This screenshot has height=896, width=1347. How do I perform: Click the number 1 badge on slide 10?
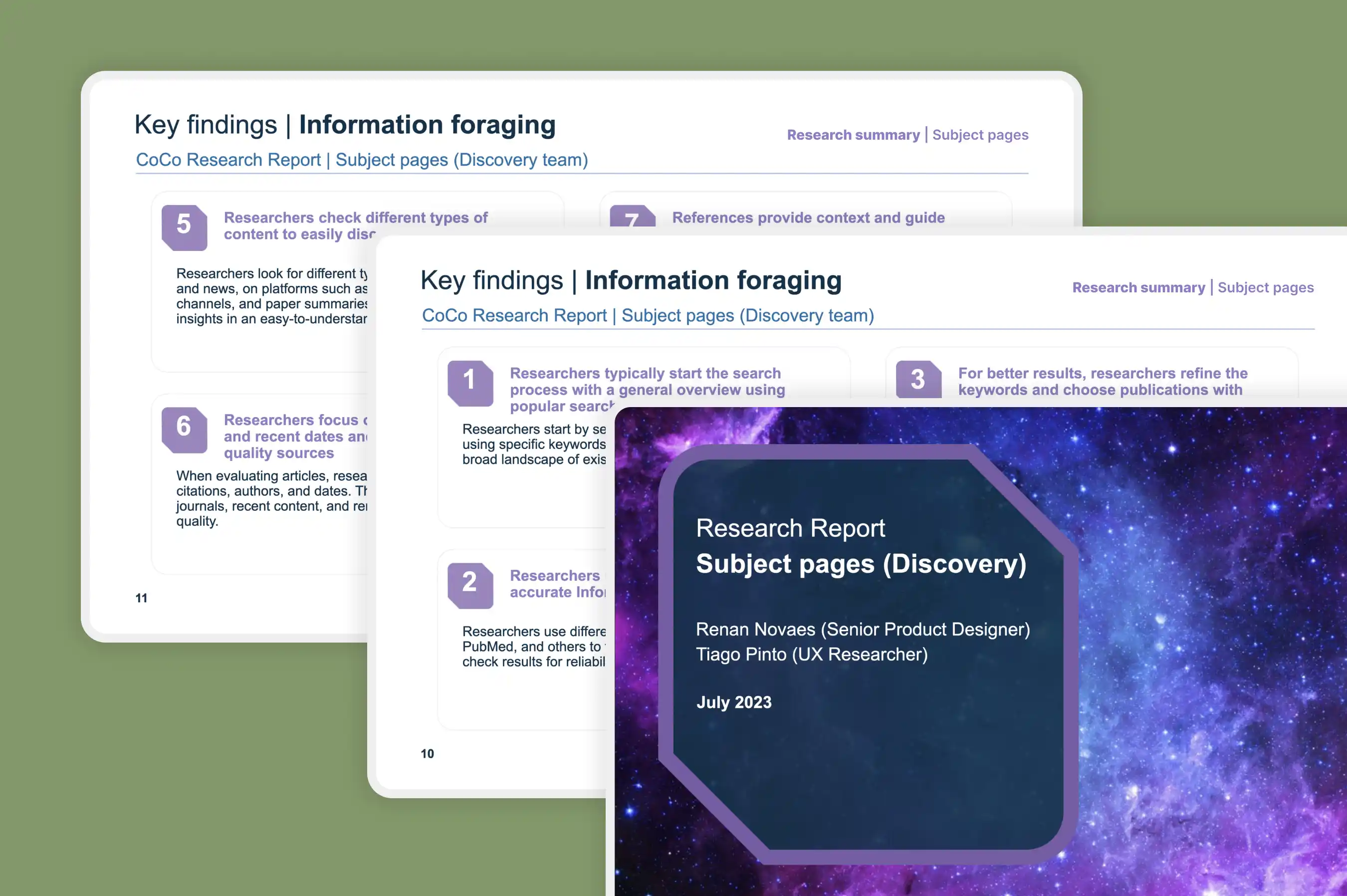470,383
